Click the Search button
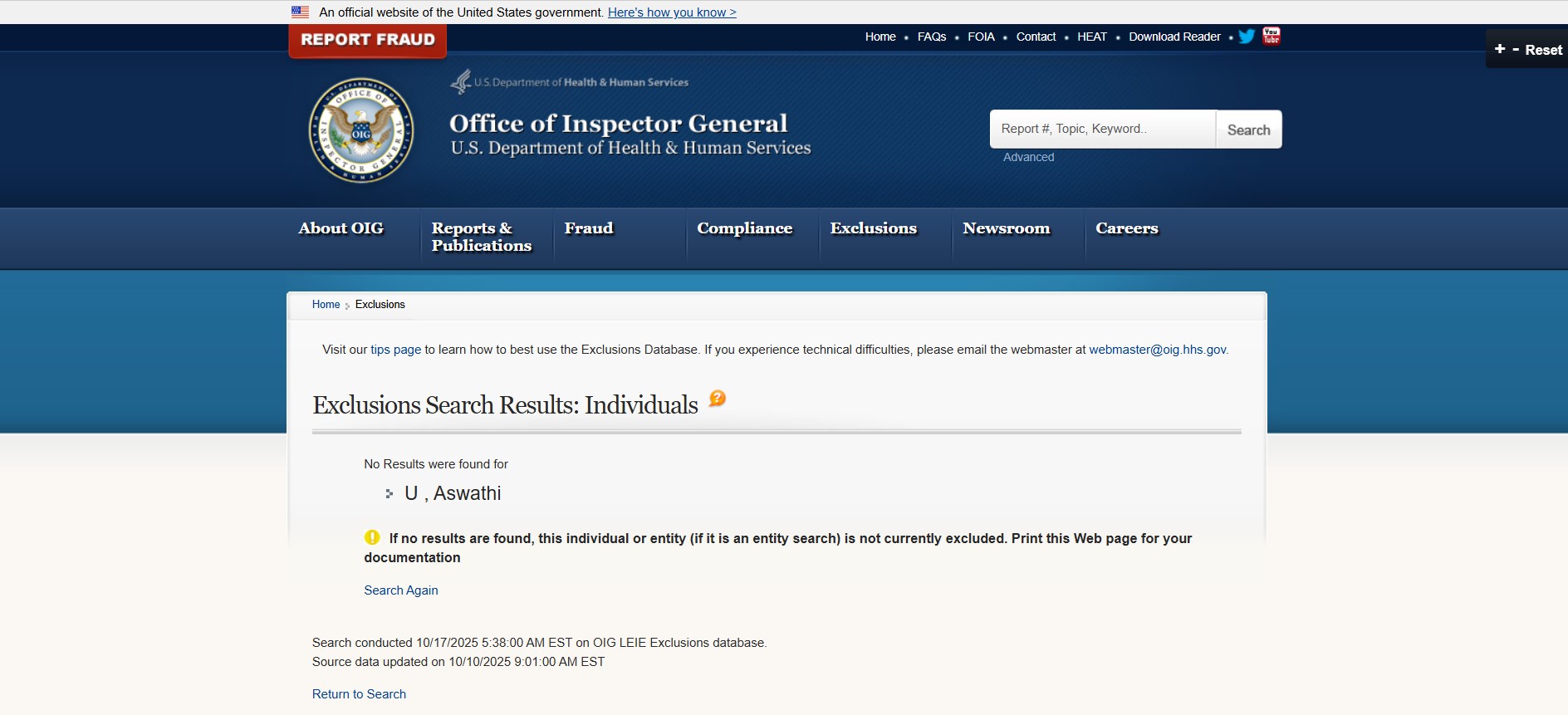The height and width of the screenshot is (715, 1568). click(1249, 130)
